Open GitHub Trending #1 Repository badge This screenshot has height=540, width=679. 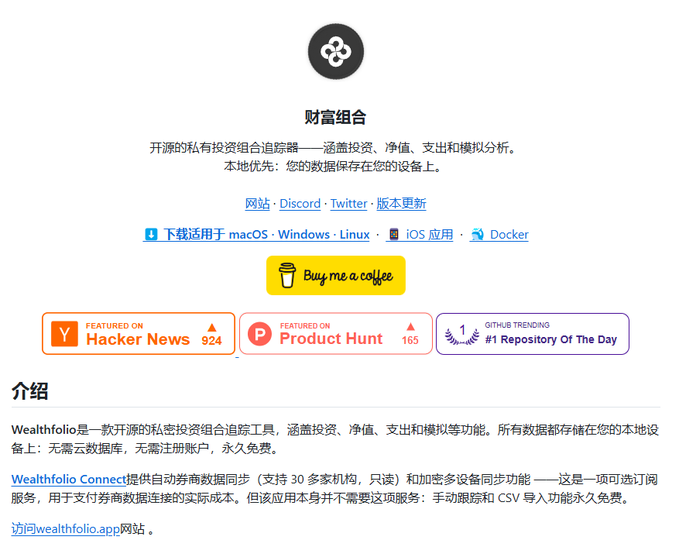coord(533,334)
